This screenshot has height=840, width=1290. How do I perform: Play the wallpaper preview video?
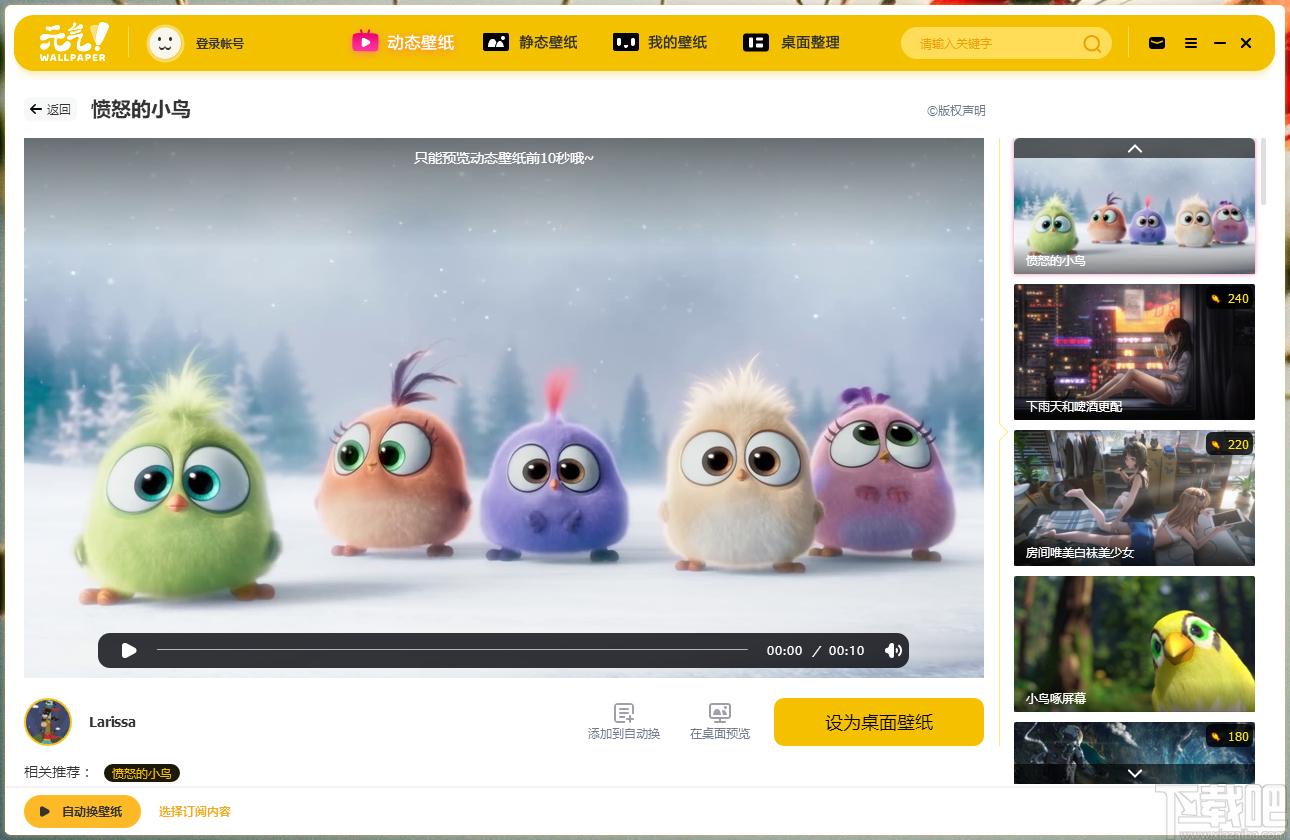coord(129,650)
